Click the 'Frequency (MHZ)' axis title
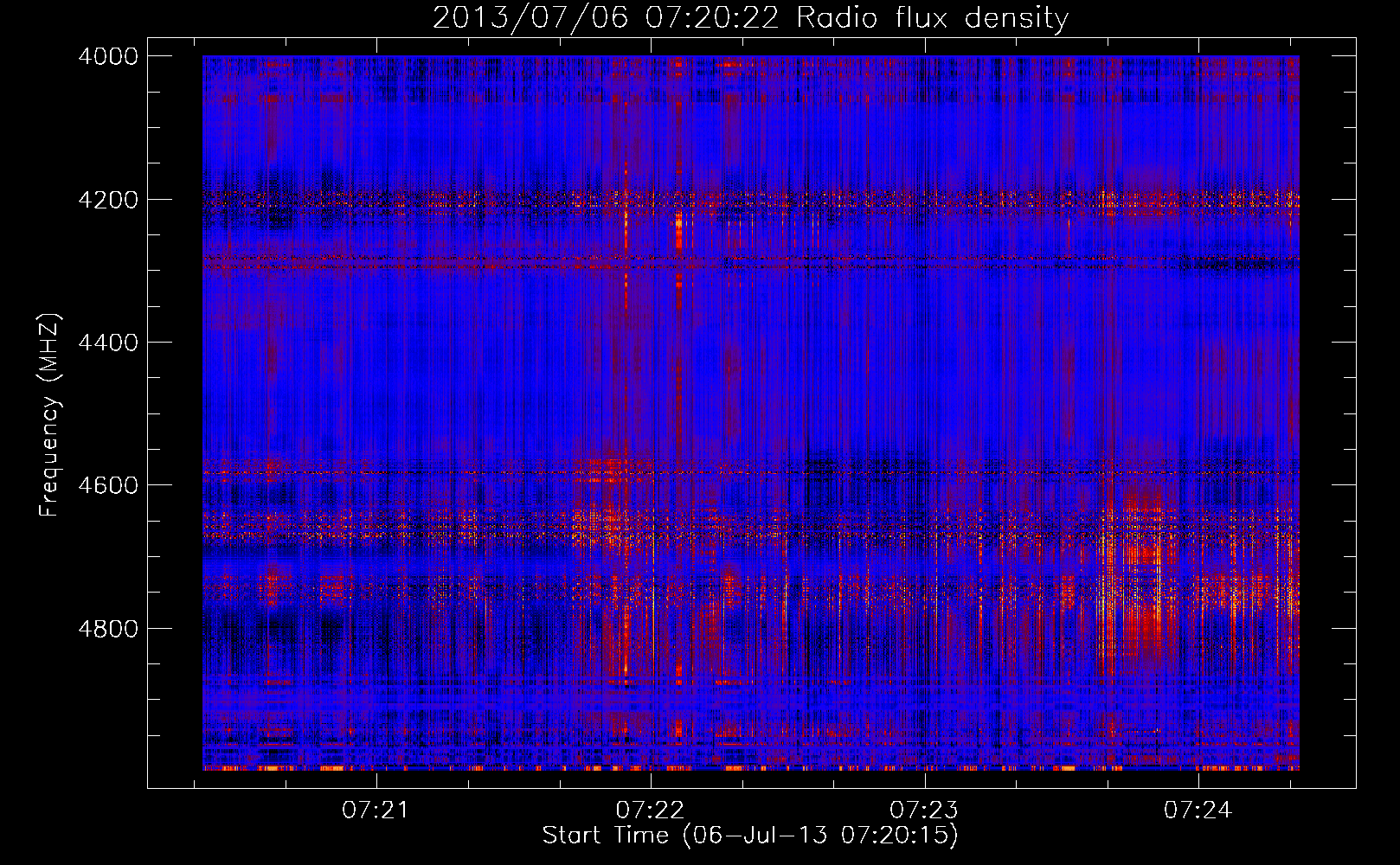Screen dimensions: 1400x865 50,414
